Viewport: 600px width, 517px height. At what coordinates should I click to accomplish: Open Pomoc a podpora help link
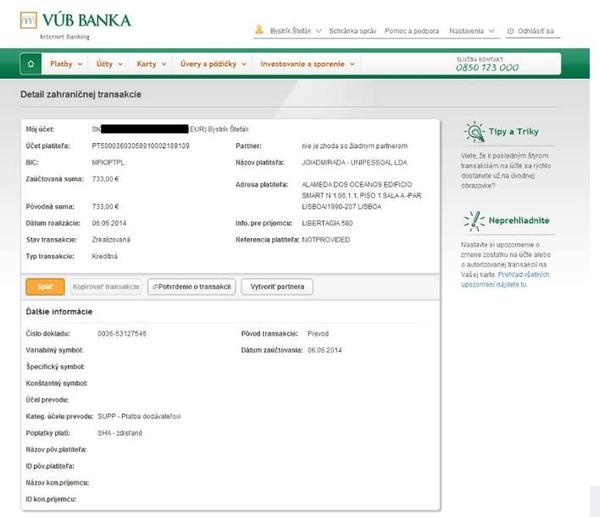pos(414,31)
